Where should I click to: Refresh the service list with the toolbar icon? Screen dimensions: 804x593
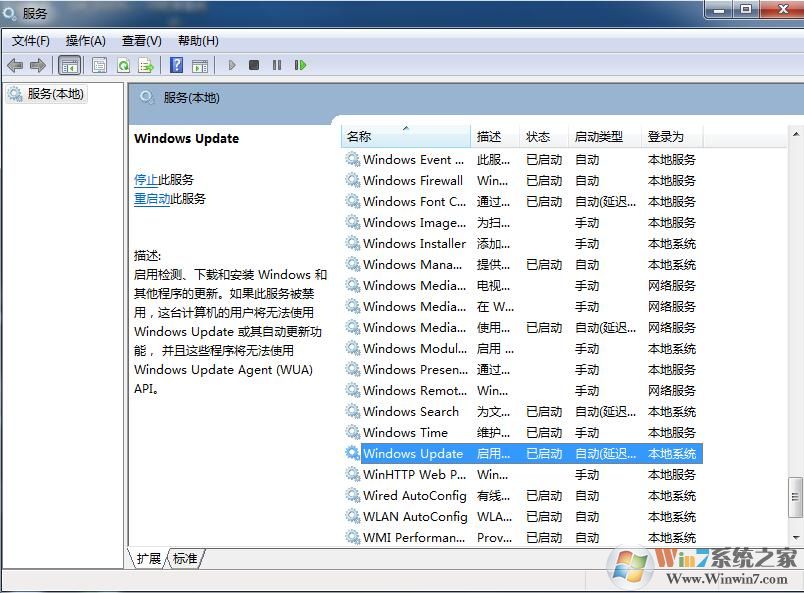(123, 65)
